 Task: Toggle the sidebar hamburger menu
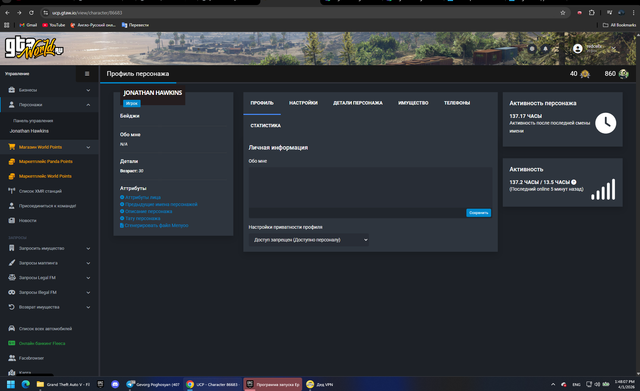point(87,74)
